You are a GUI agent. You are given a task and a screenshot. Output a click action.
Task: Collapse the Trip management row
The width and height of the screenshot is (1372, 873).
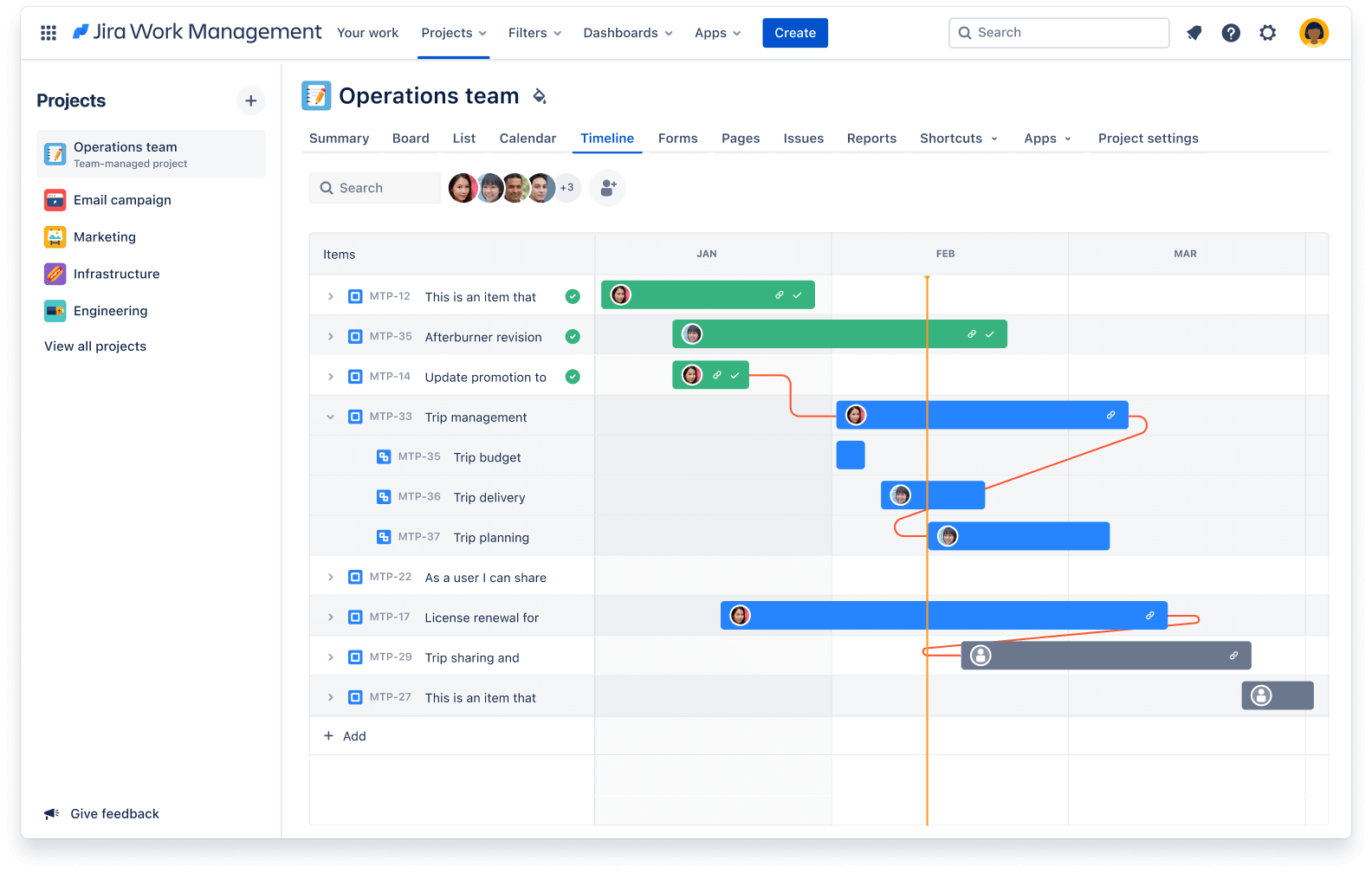tap(330, 417)
